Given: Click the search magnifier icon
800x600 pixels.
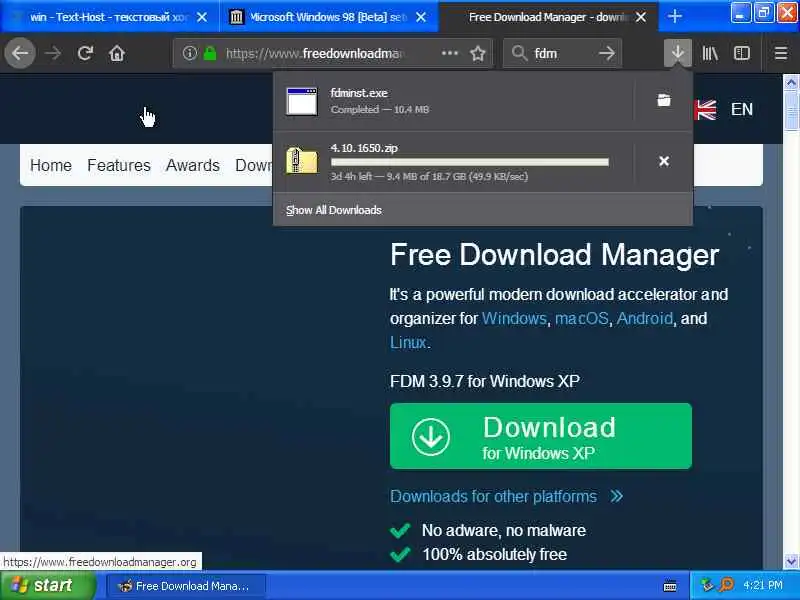Looking at the screenshot, I should (x=519, y=53).
